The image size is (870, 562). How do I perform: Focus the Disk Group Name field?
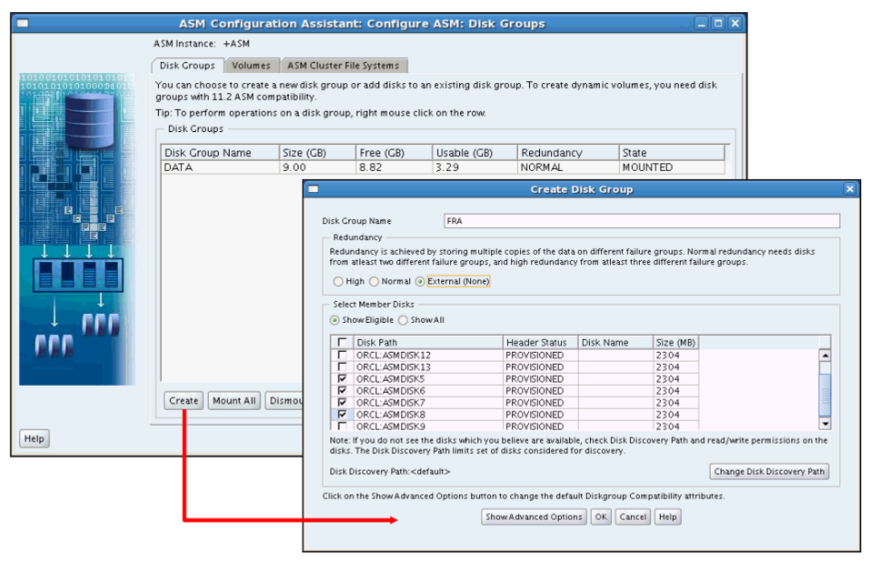click(641, 221)
